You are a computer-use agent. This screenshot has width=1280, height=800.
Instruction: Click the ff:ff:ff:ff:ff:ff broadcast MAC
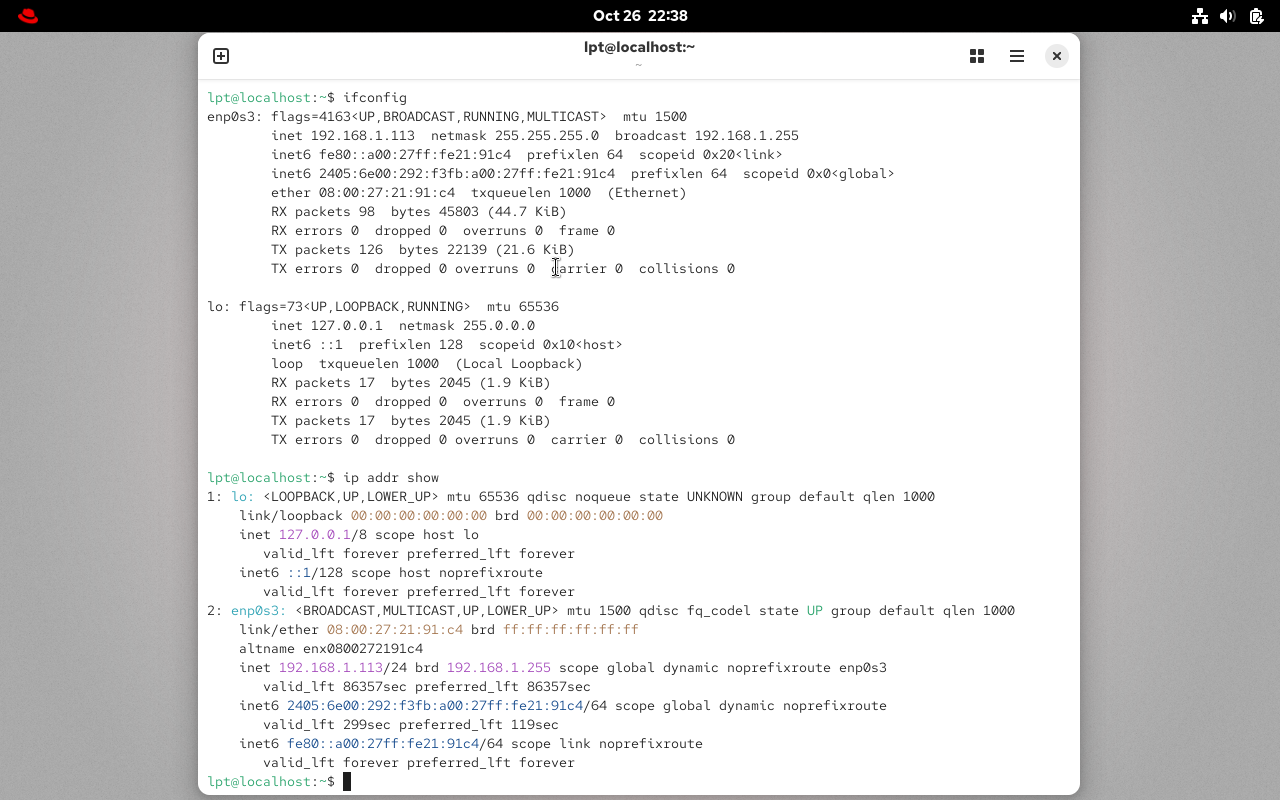pyautogui.click(x=570, y=629)
